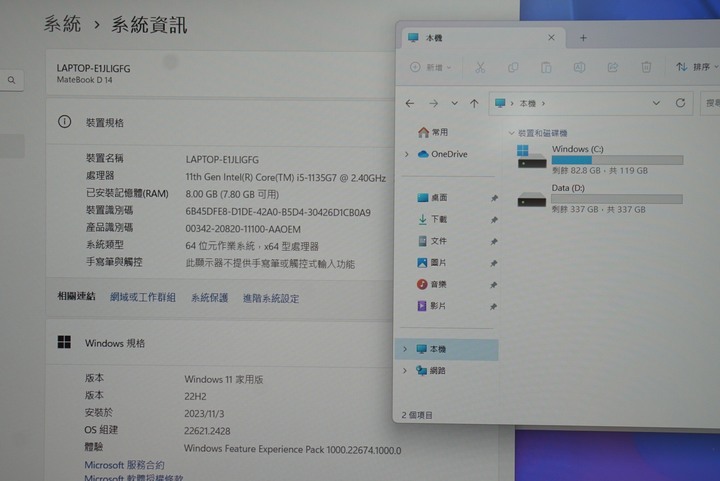Click the 本機 address bar path field

pos(591,103)
